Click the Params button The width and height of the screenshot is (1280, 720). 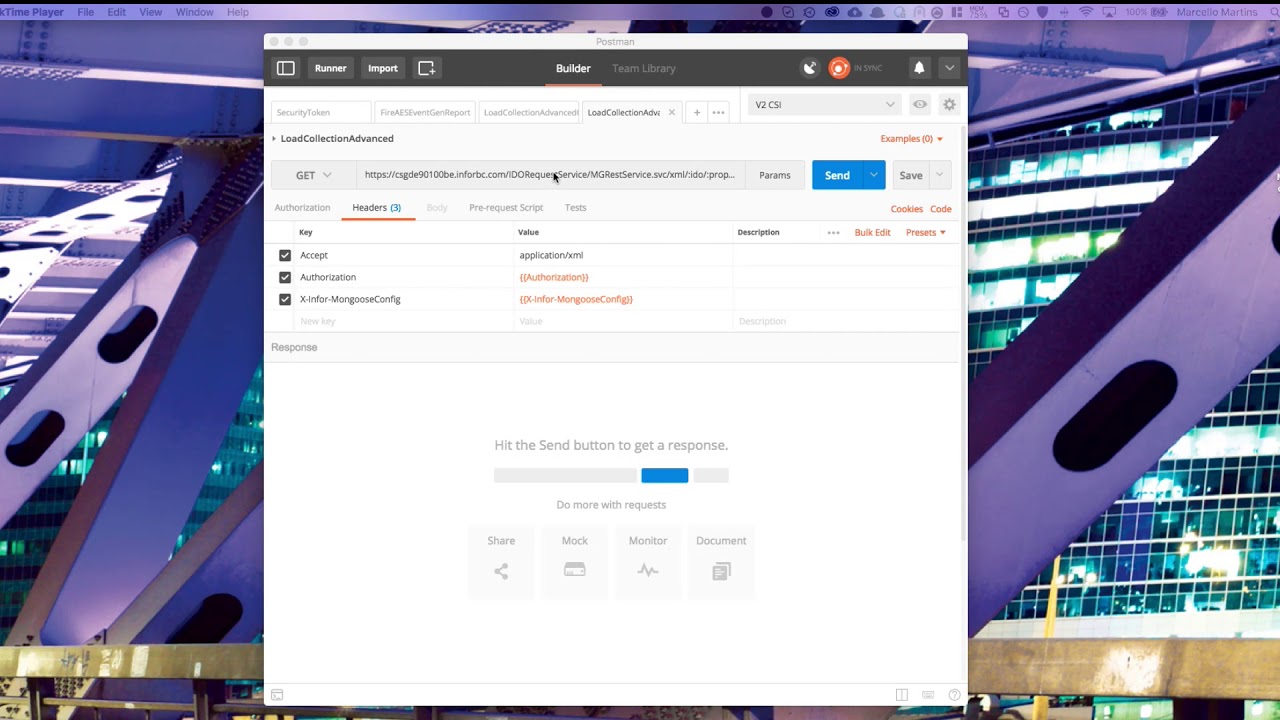pos(775,175)
